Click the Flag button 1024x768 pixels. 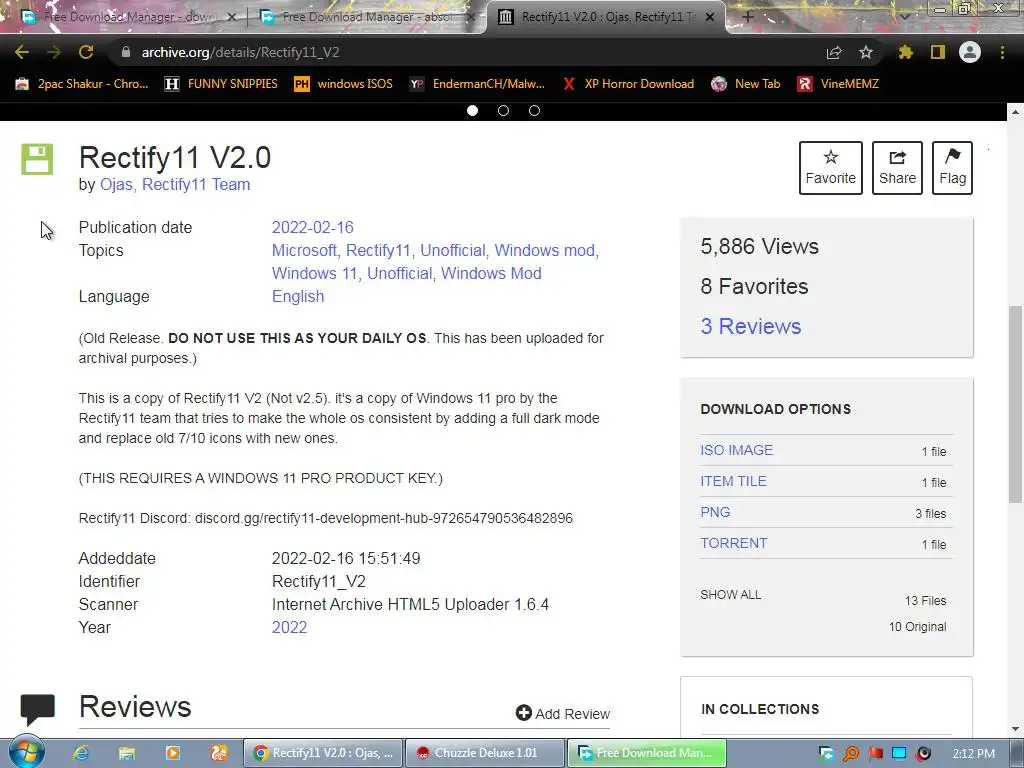(x=952, y=168)
